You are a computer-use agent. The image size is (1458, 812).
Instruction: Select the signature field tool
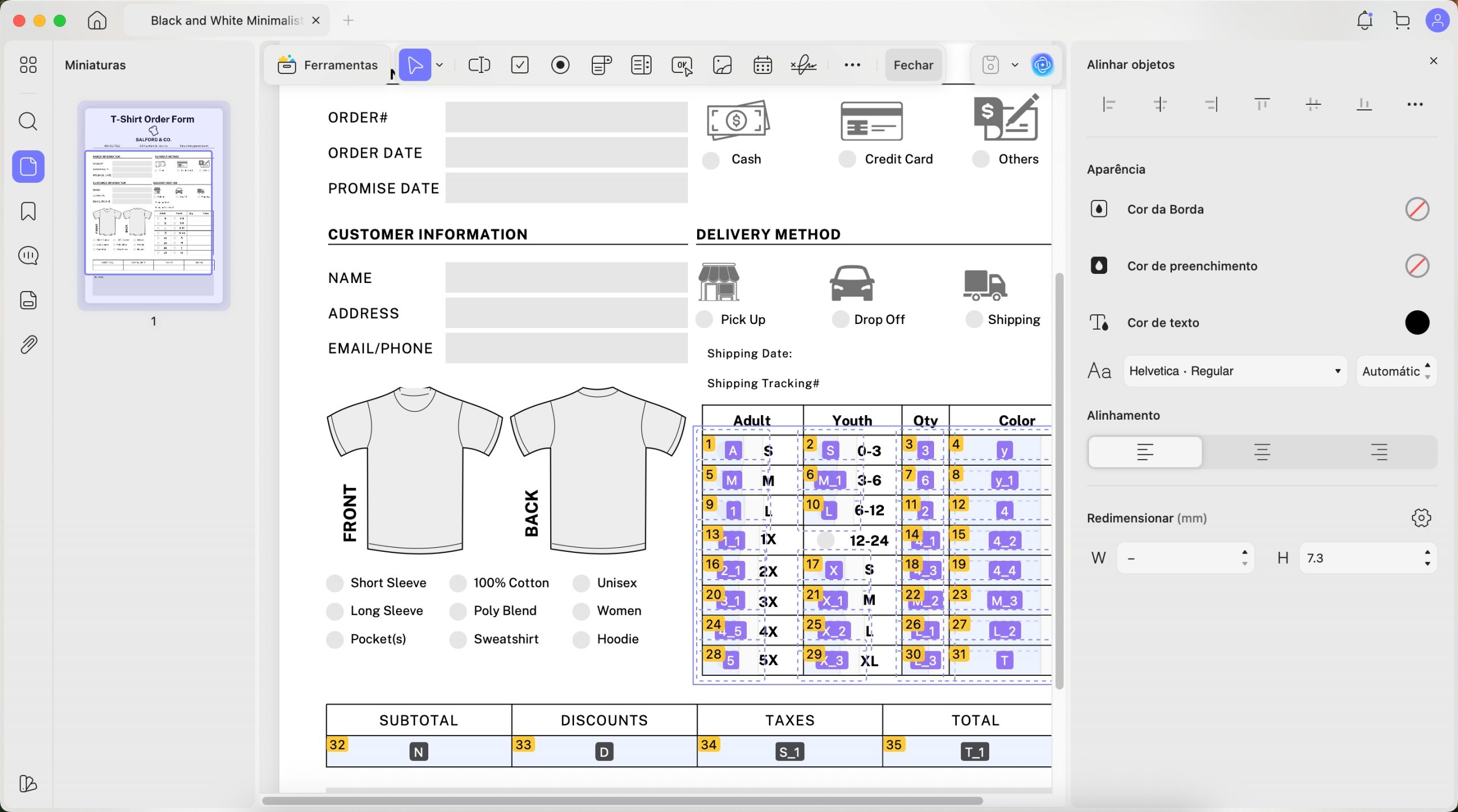point(803,65)
